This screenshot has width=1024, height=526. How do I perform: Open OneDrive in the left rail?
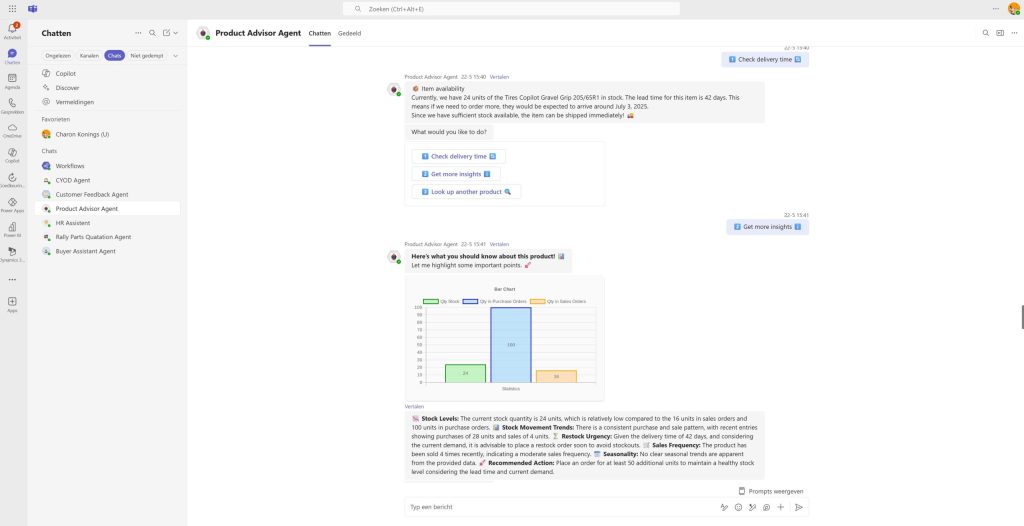click(12, 130)
